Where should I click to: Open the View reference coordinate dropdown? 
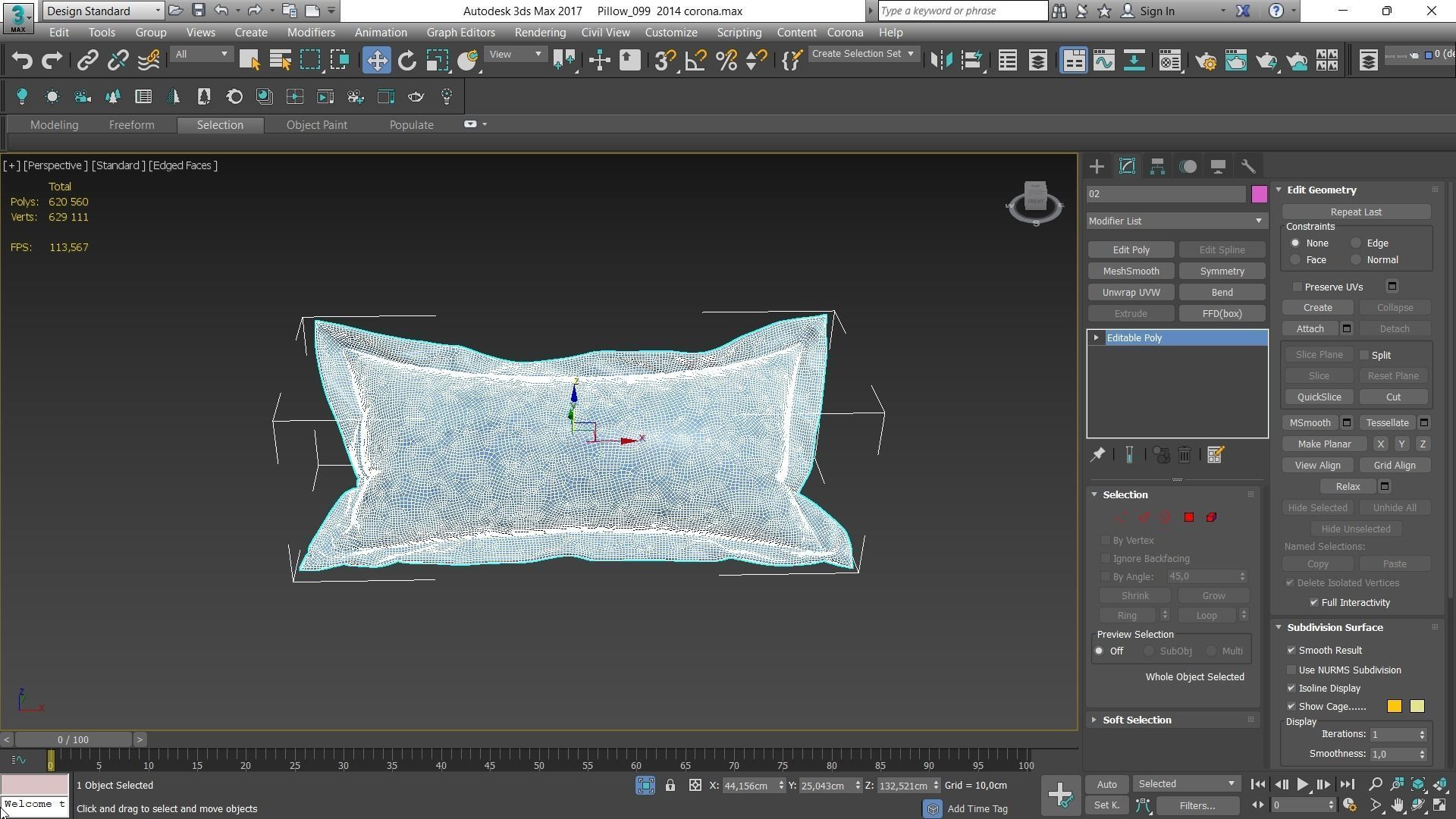pyautogui.click(x=516, y=55)
